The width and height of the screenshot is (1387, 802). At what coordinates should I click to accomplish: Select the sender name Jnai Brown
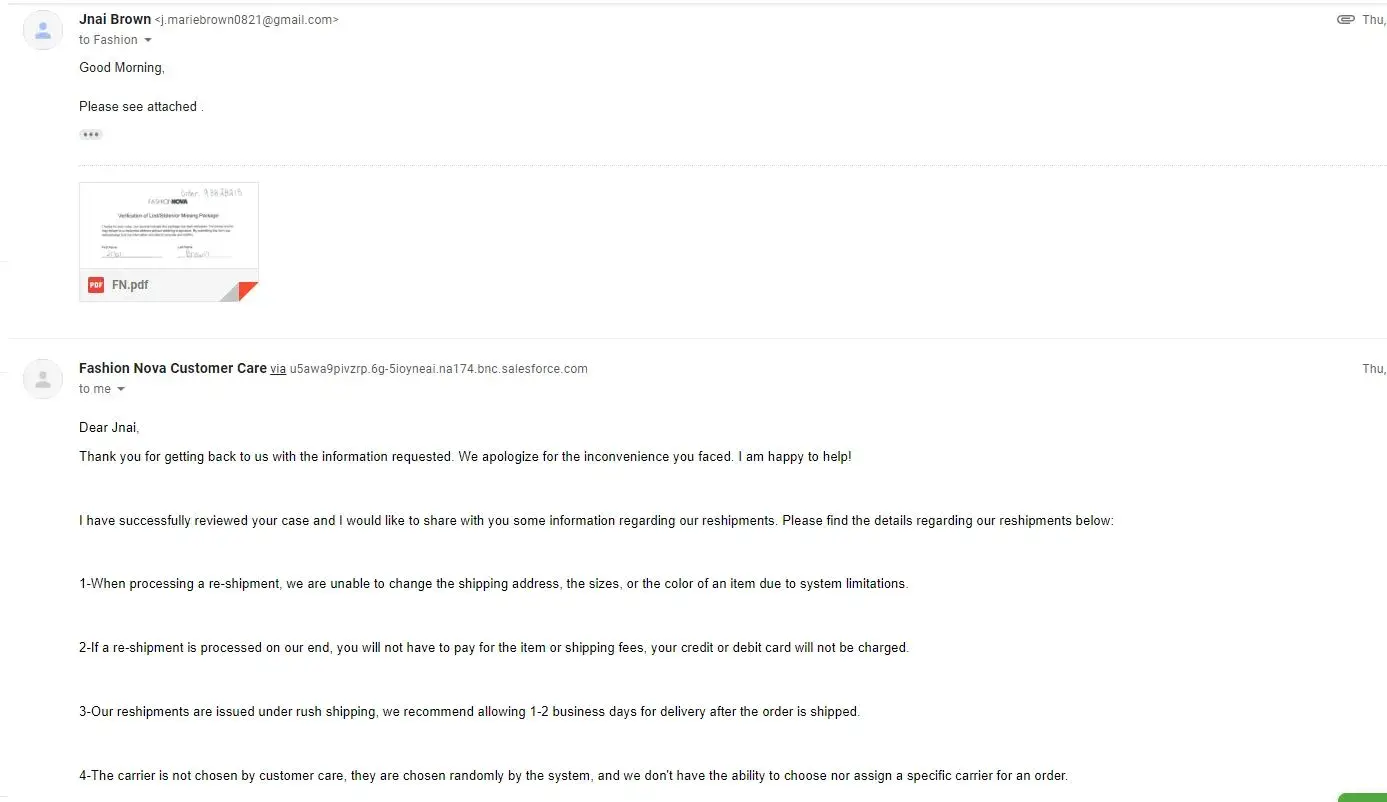(x=115, y=19)
